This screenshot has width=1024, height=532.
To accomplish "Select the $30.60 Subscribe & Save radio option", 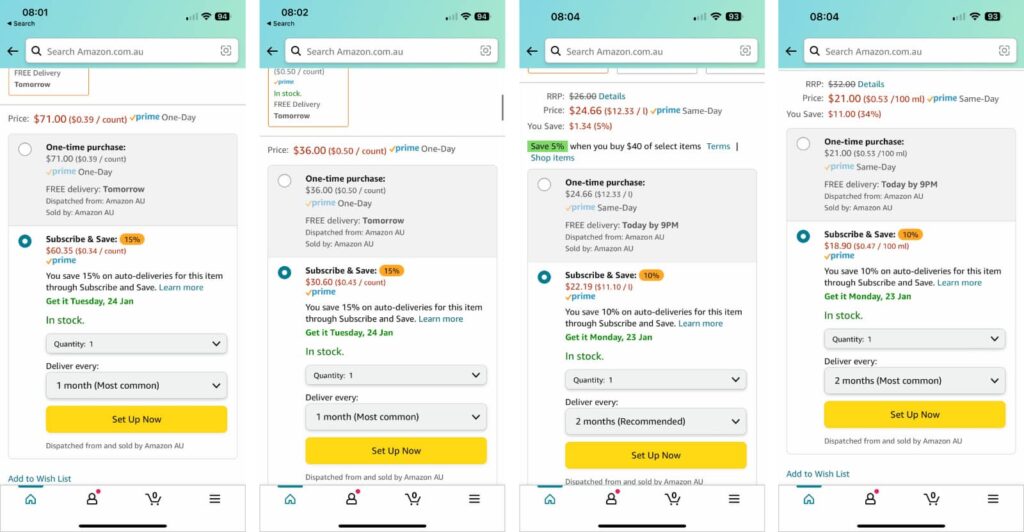I will tap(285, 272).
